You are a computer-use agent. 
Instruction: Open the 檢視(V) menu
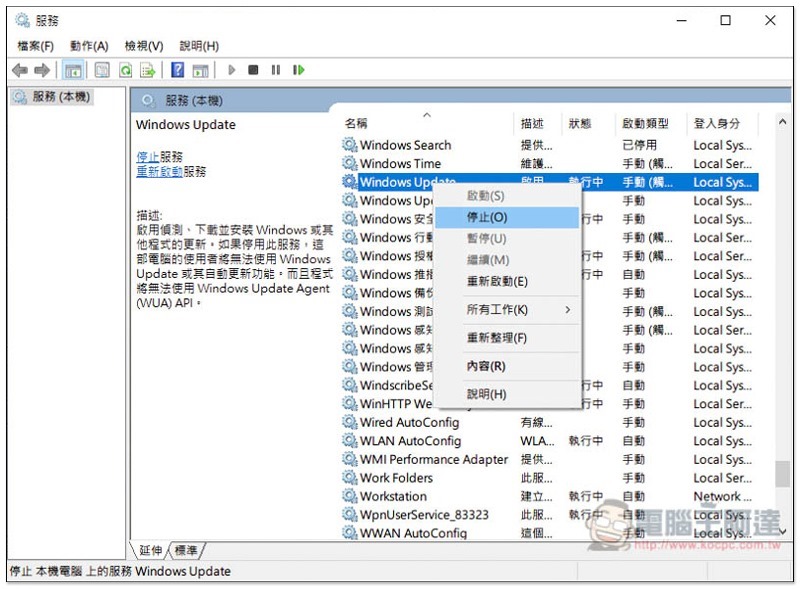(x=144, y=46)
